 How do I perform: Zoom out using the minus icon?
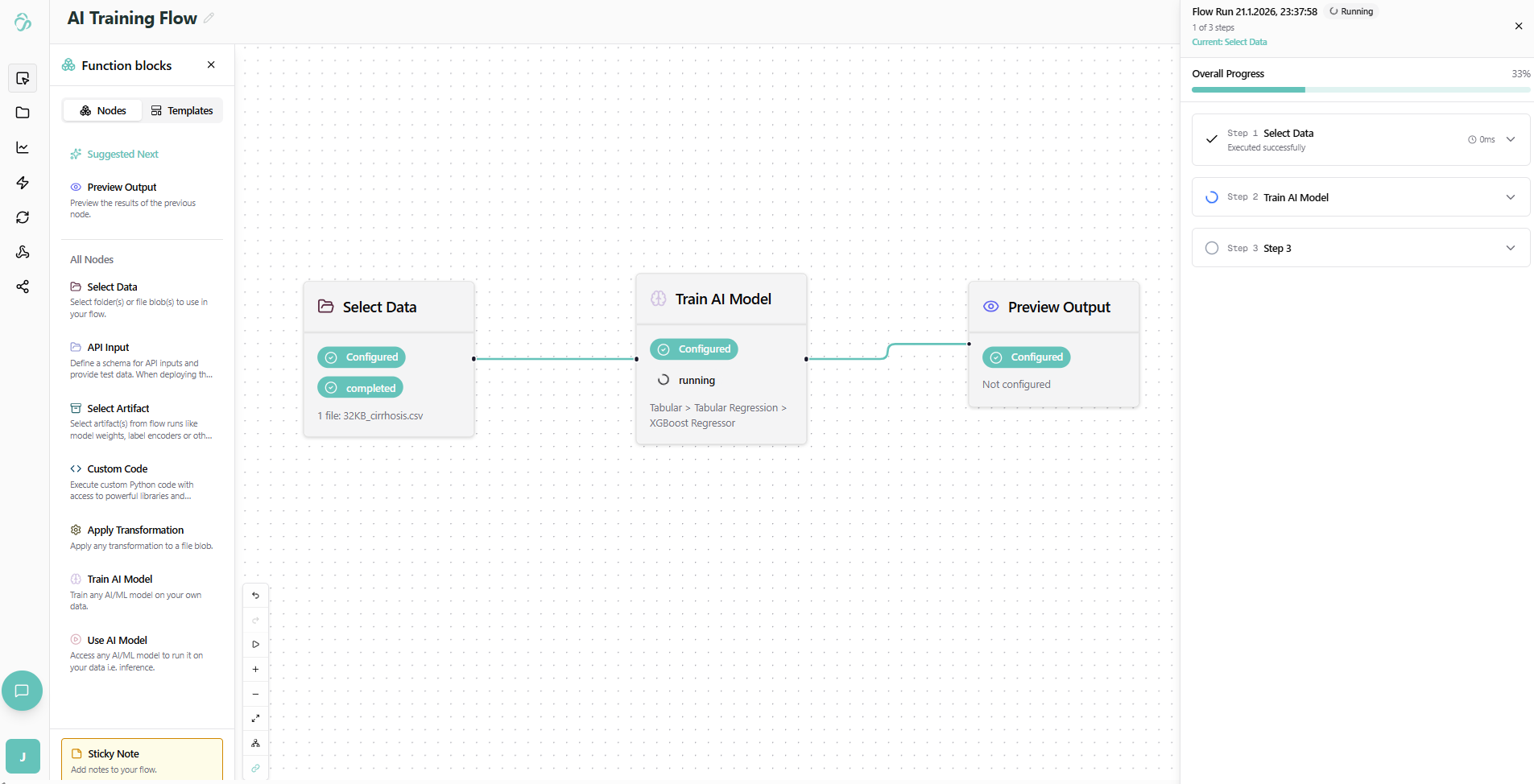coord(255,694)
